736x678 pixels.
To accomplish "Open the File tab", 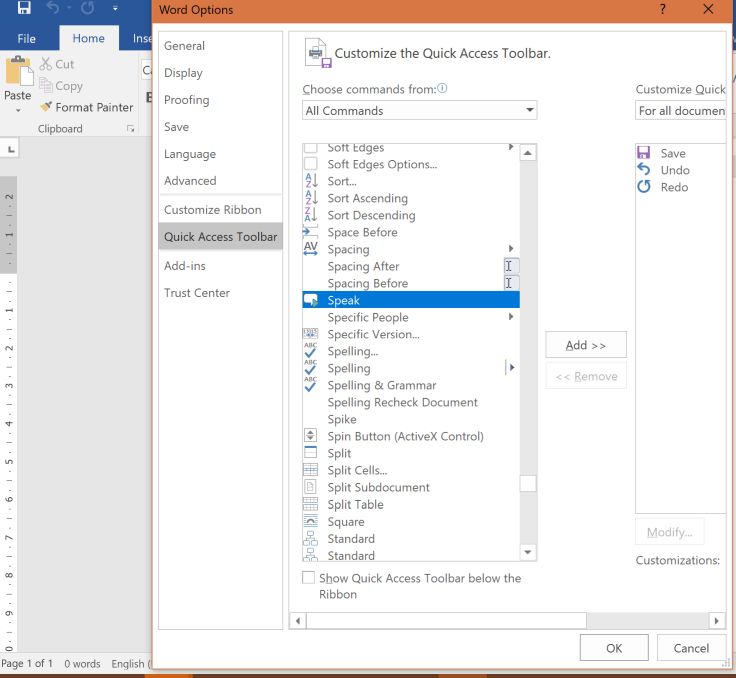I will click(26, 39).
